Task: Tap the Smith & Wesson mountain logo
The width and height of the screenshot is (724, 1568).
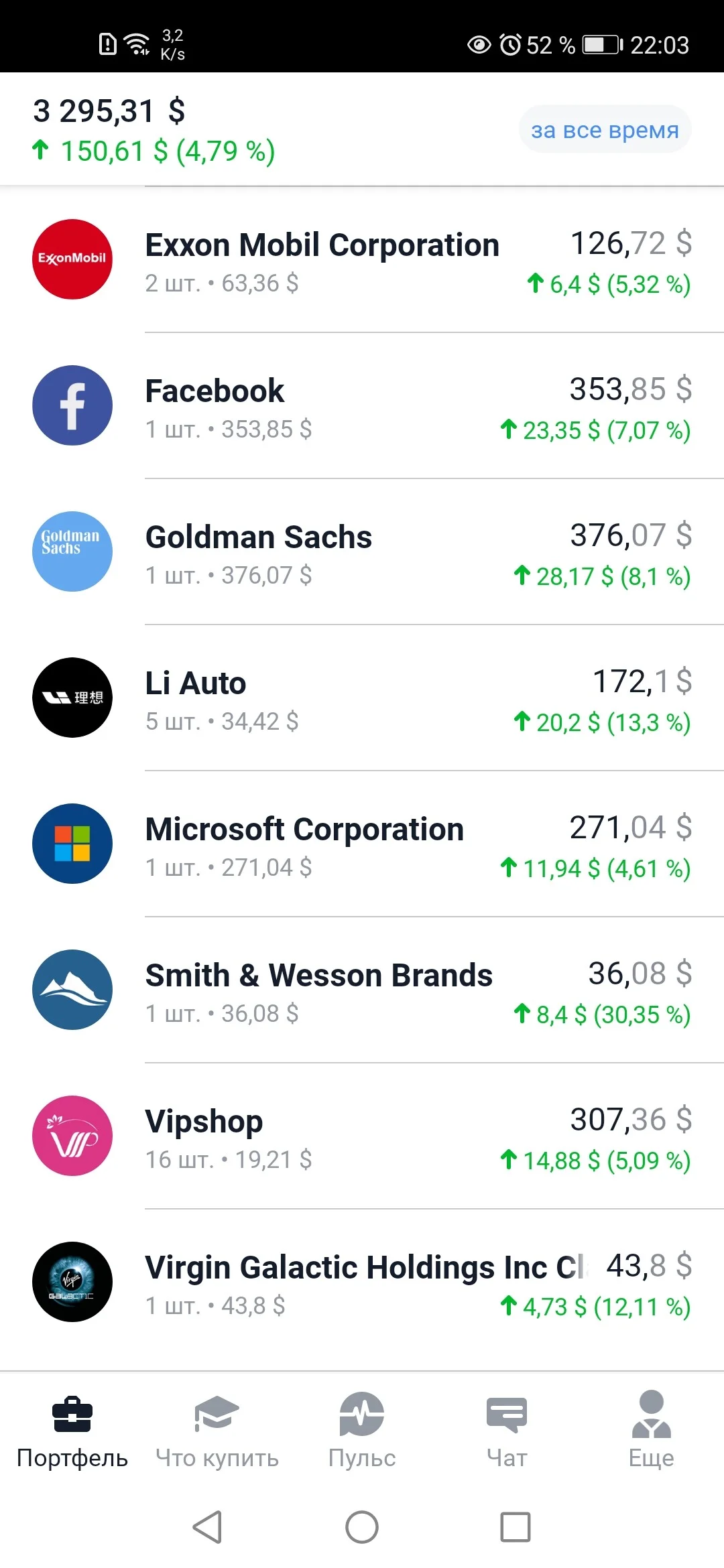Action: (x=72, y=990)
